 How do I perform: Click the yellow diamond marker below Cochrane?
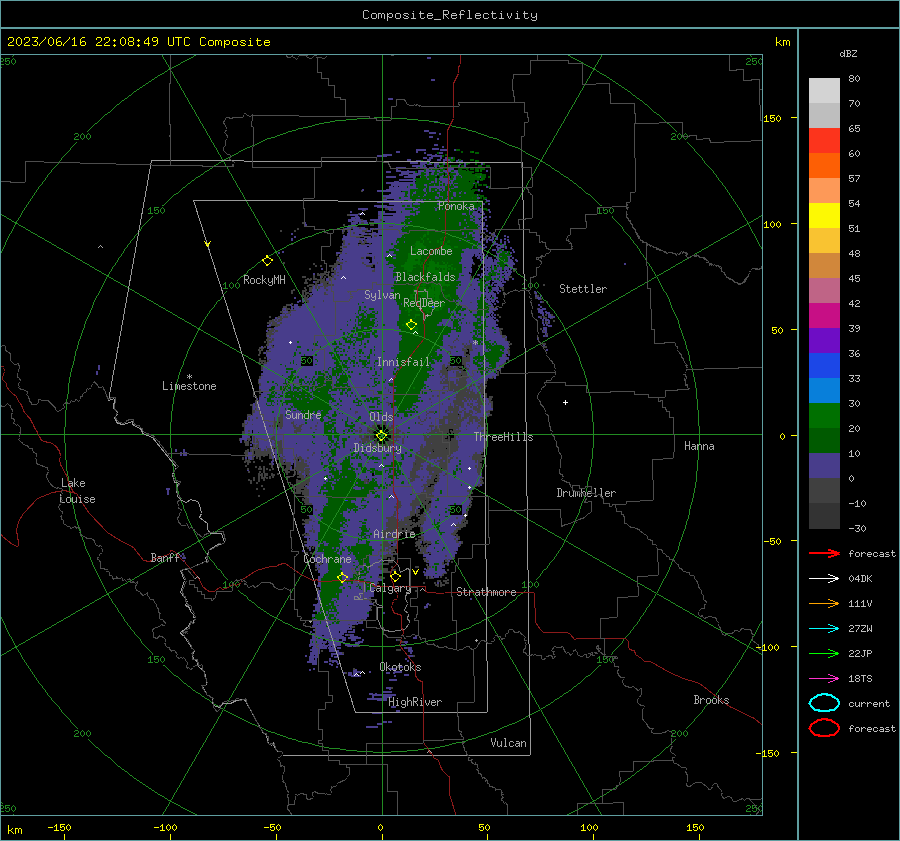click(343, 577)
